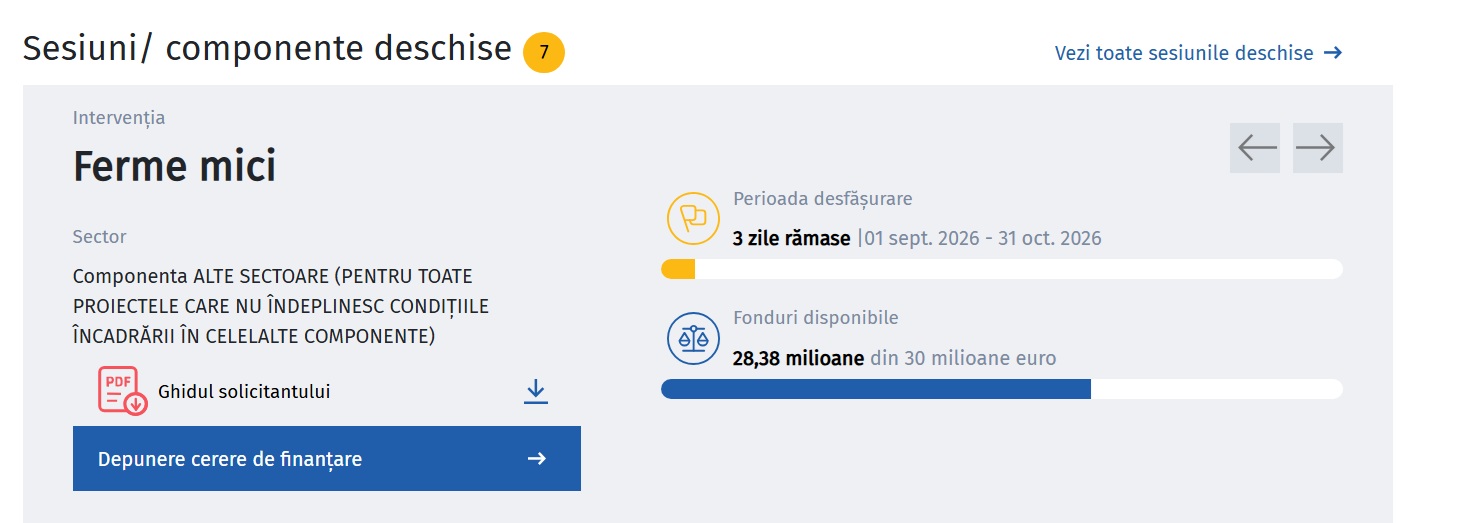Click the arrow inside the Depunere cerere button
Image resolution: width=1473 pixels, height=523 pixels.
pos(537,459)
